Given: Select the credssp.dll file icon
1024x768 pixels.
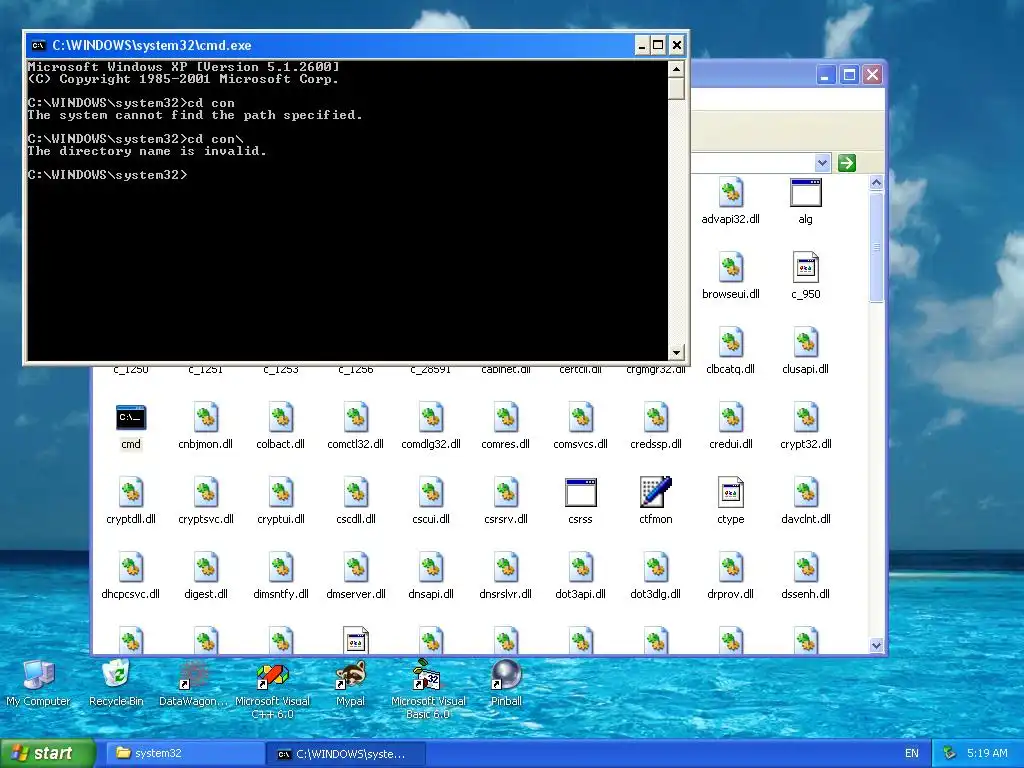Looking at the screenshot, I should pyautogui.click(x=656, y=418).
